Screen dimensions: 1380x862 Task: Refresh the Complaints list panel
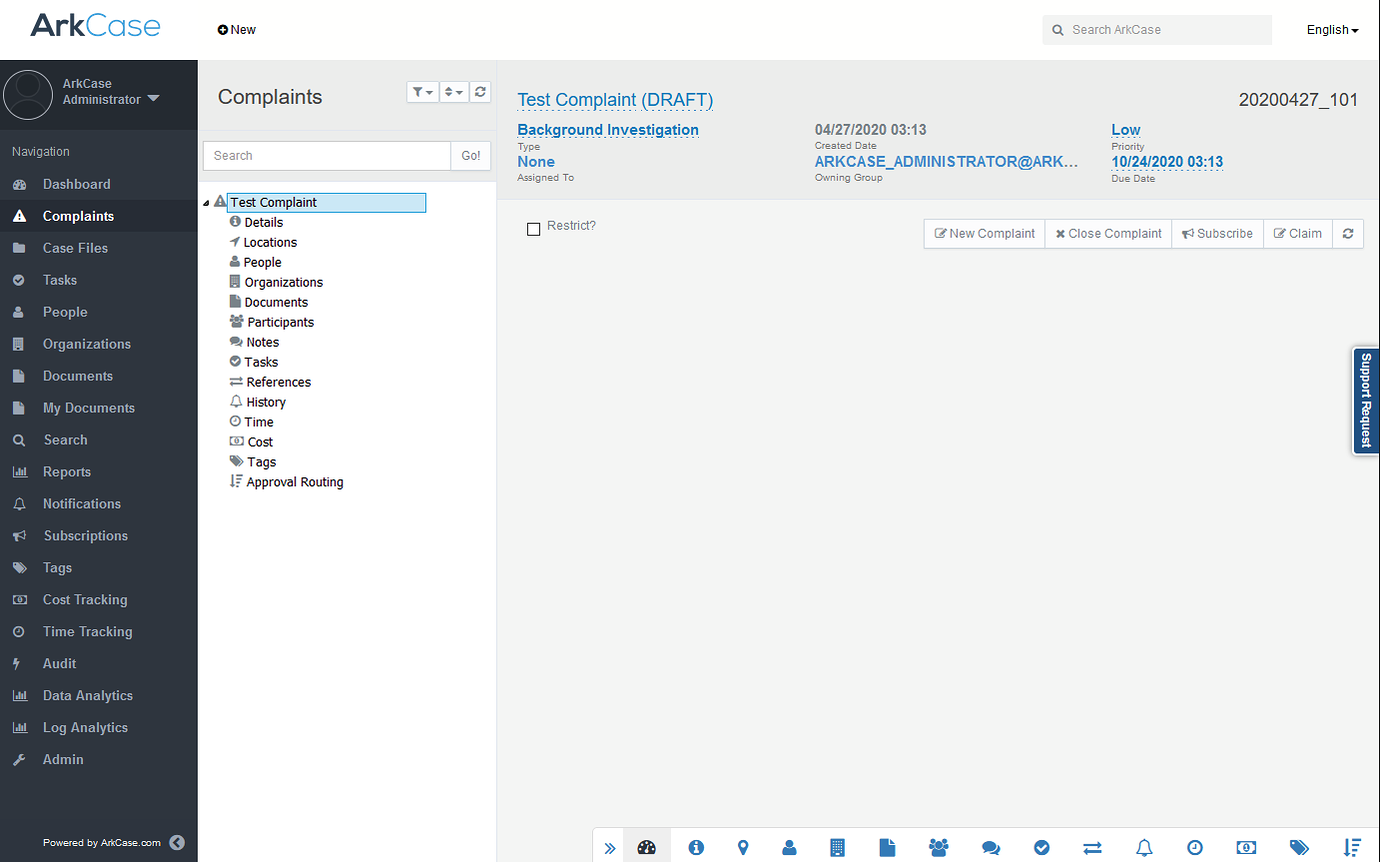coord(481,92)
